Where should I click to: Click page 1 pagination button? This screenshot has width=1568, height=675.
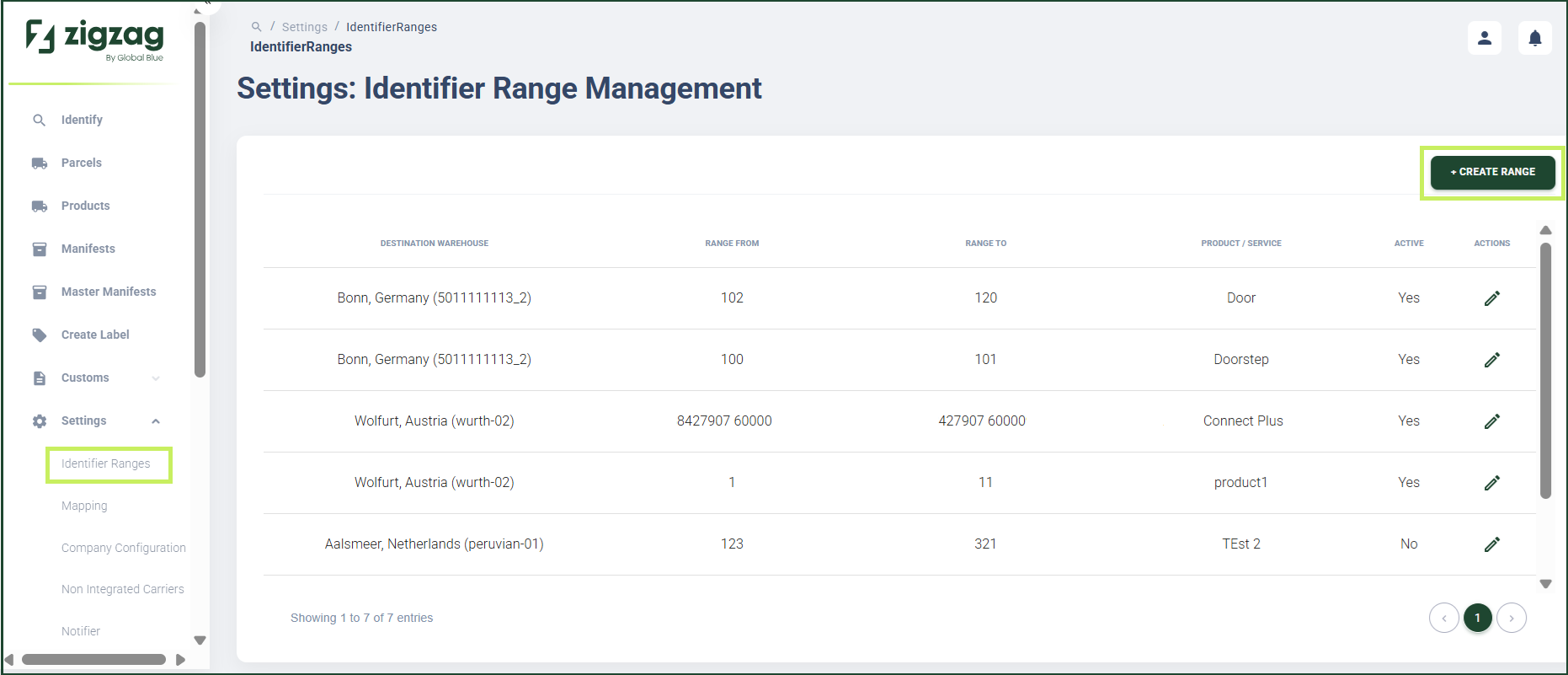(x=1477, y=618)
